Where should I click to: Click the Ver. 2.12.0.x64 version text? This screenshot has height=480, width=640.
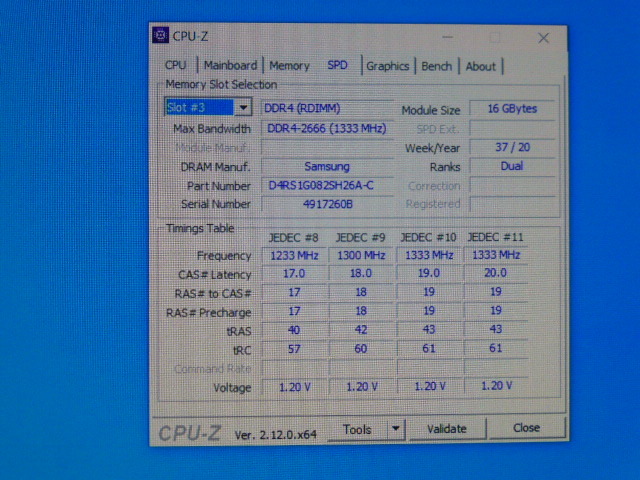tap(276, 435)
